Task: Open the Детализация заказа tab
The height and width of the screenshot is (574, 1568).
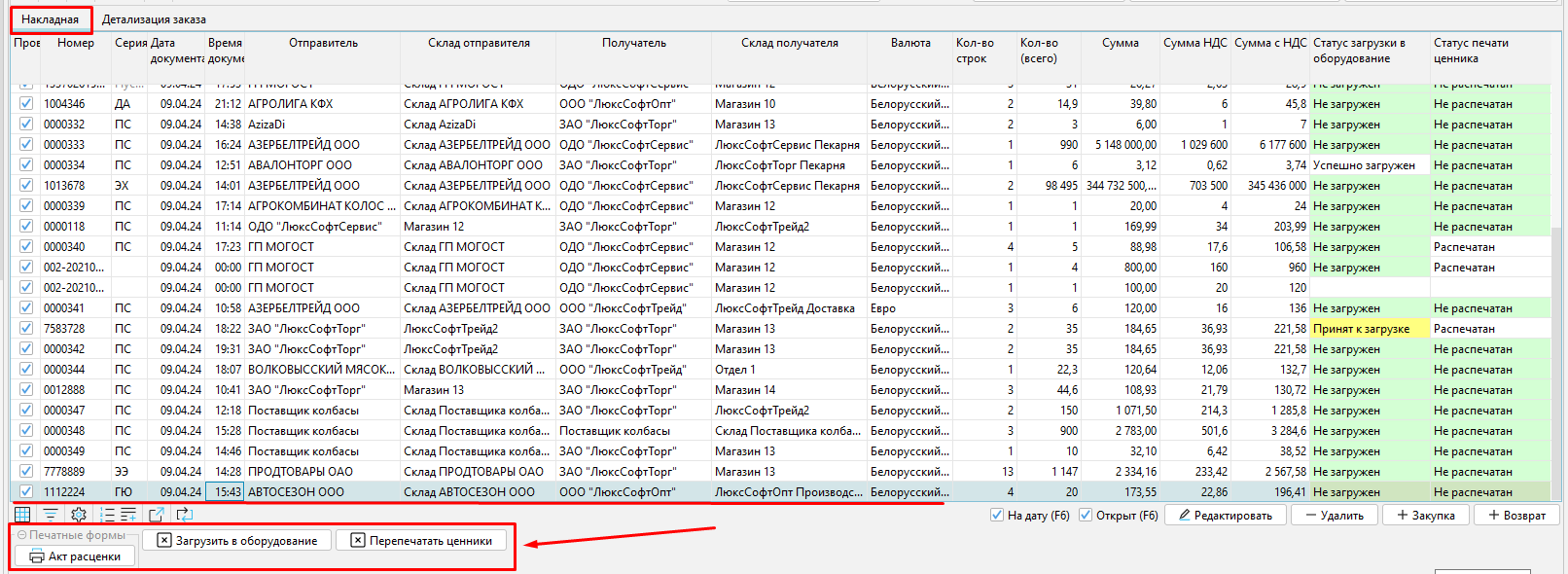Action: click(154, 19)
